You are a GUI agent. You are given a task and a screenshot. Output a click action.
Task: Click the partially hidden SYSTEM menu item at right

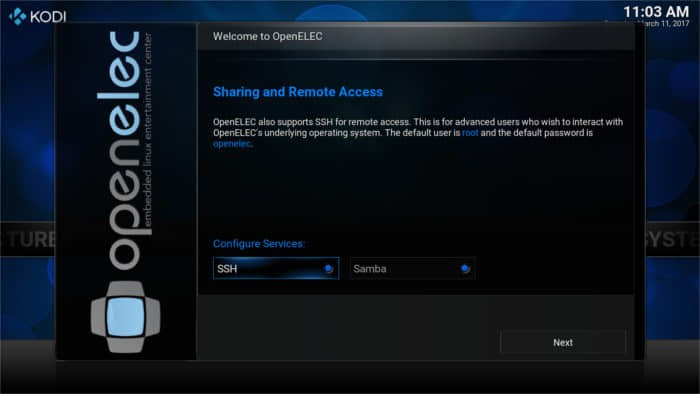click(x=672, y=239)
